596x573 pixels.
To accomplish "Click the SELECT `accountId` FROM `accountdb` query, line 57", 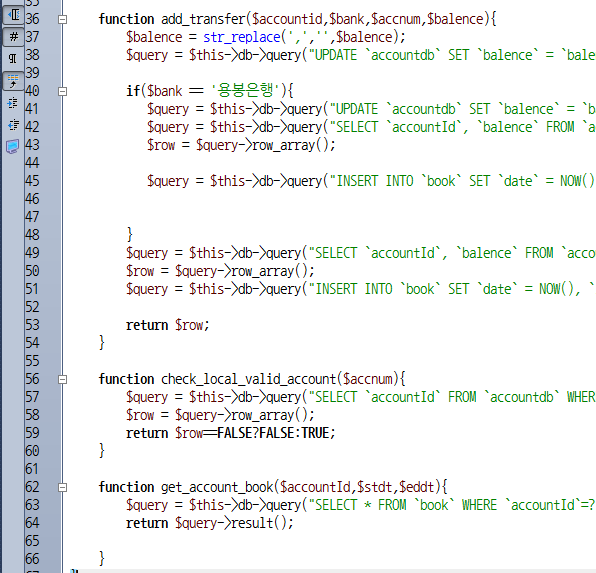I will [x=452, y=397].
